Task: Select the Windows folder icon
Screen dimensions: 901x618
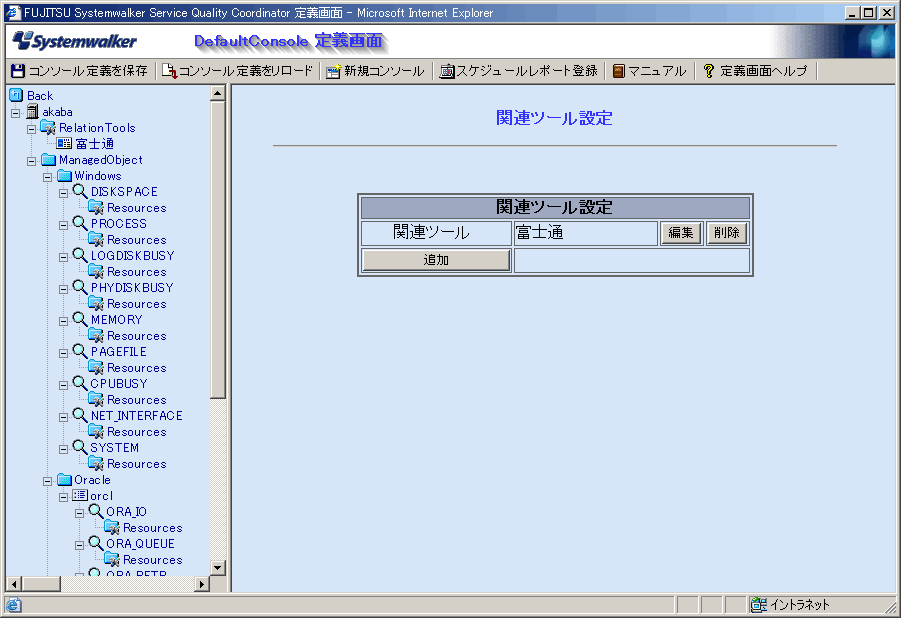Action: (64, 176)
